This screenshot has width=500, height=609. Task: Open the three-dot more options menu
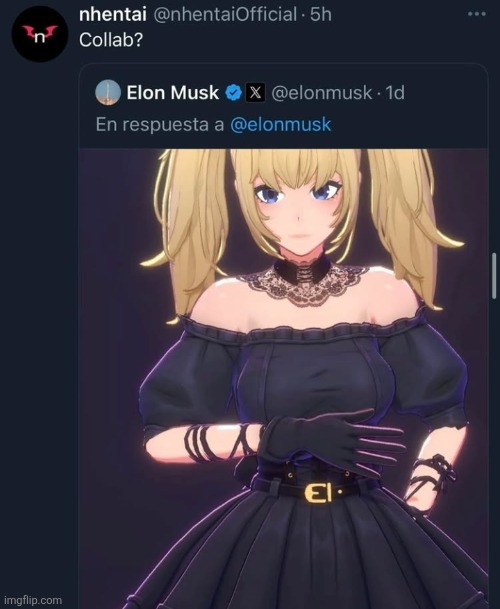[477, 14]
